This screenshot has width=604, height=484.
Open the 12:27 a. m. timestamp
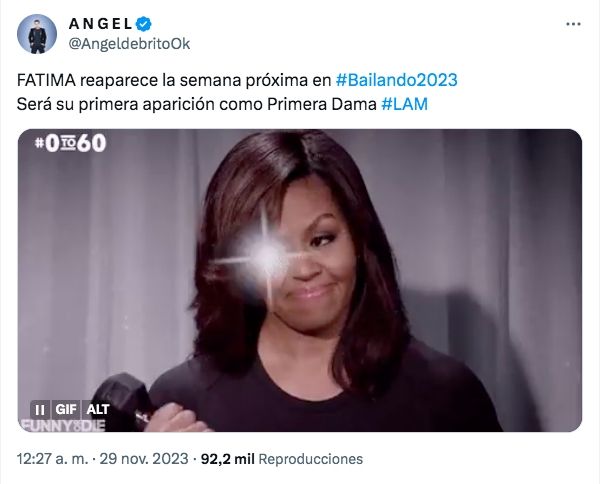53,459
